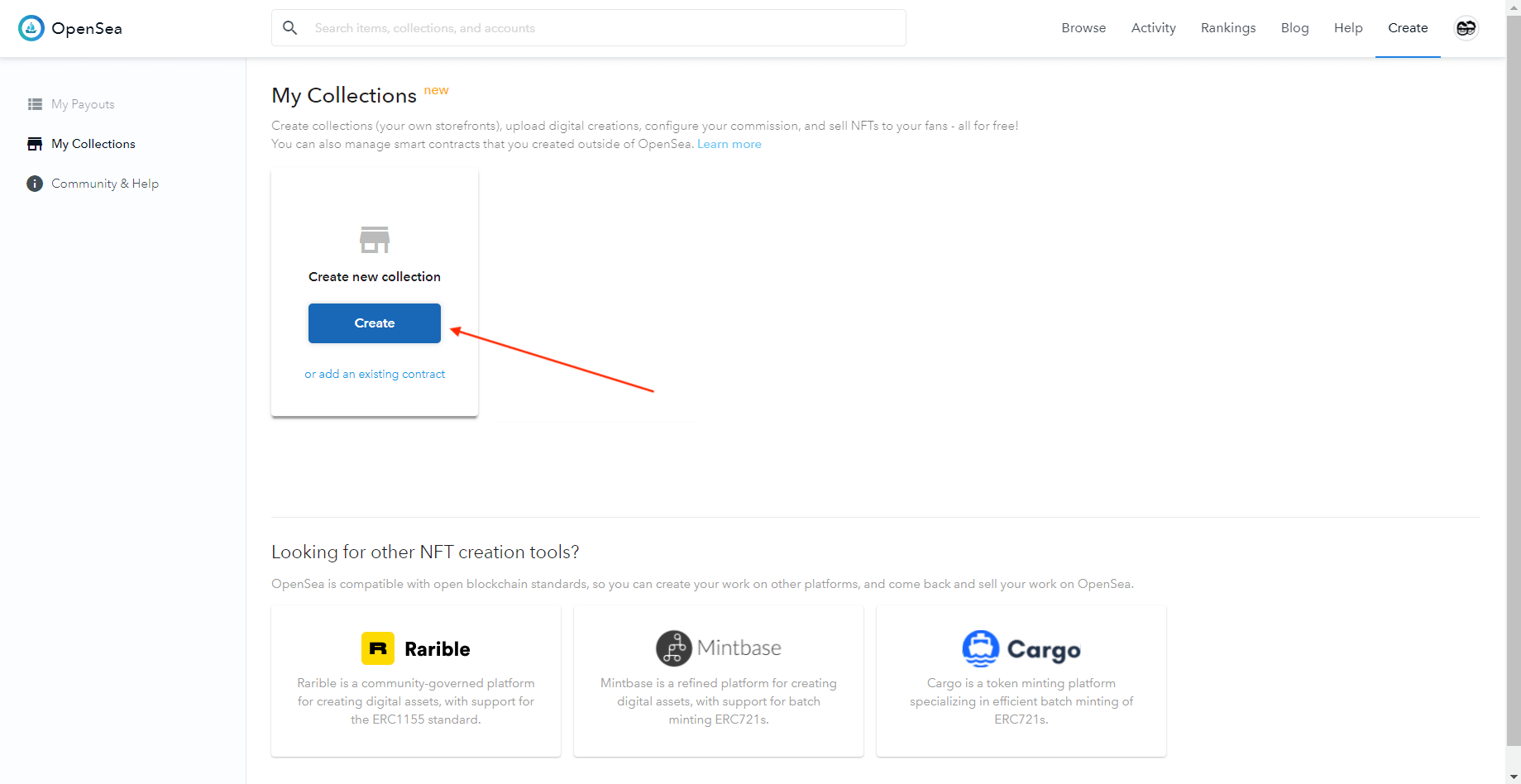1521x784 pixels.
Task: Open the Browse menu
Action: [x=1083, y=28]
